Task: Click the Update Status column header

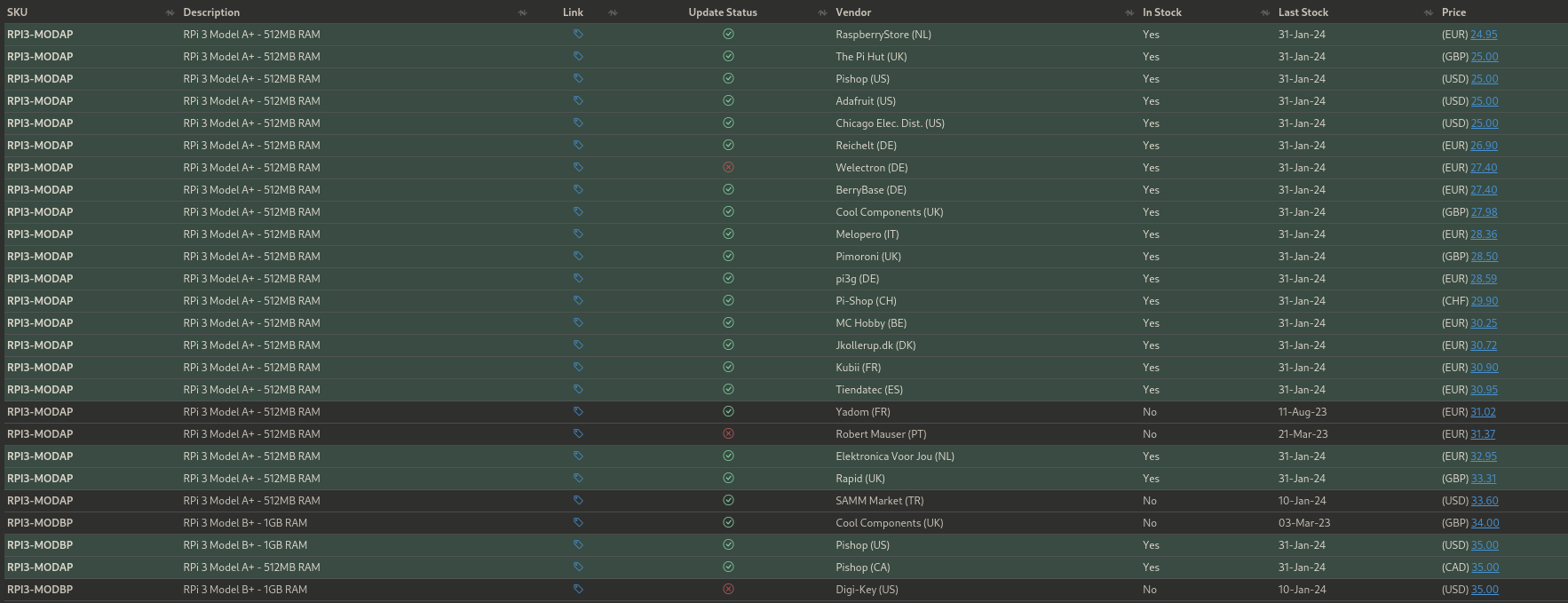Action: coord(723,12)
